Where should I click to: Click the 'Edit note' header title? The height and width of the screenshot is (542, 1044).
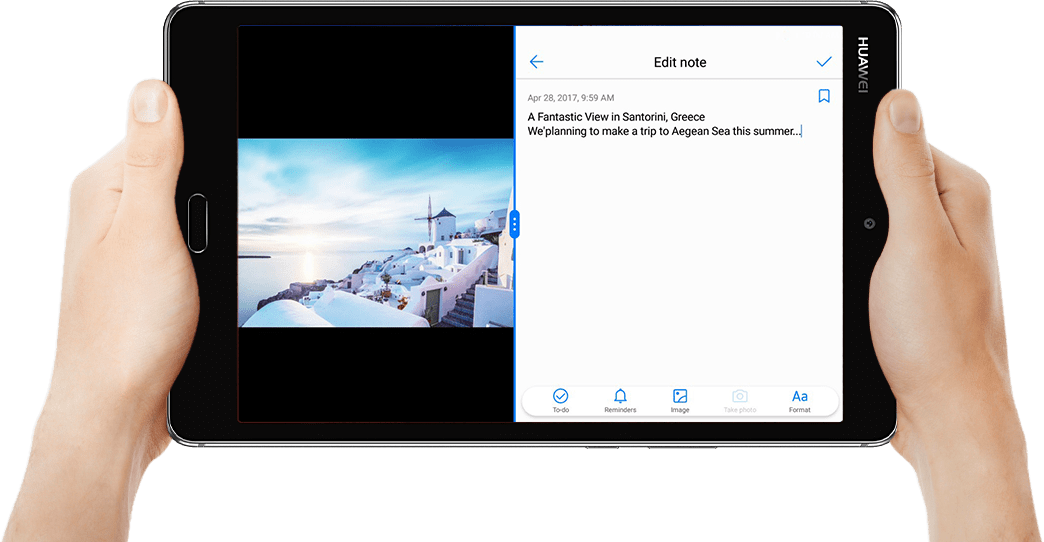[x=680, y=62]
